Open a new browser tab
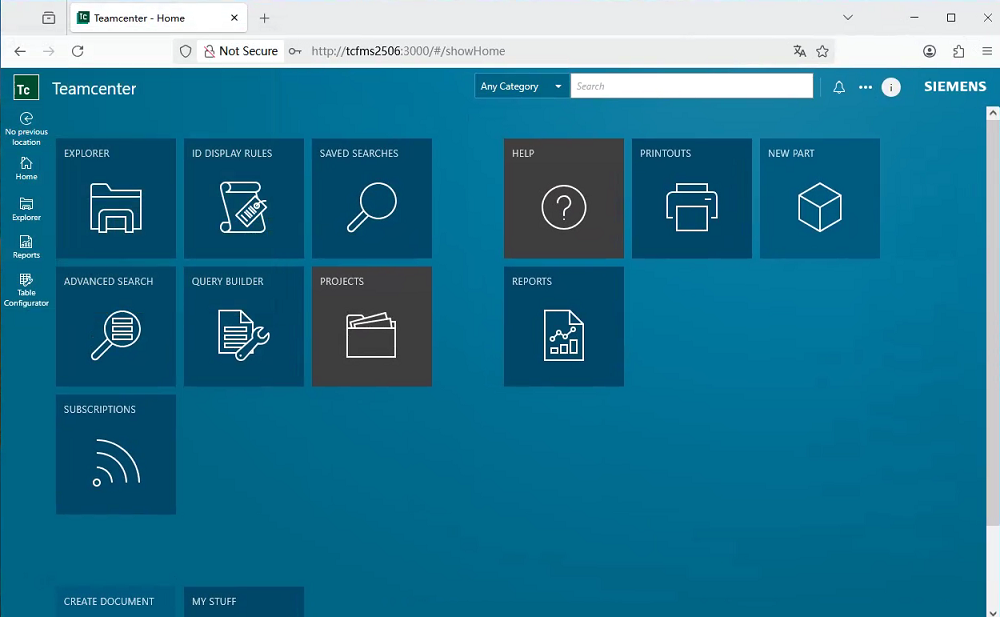 point(264,18)
